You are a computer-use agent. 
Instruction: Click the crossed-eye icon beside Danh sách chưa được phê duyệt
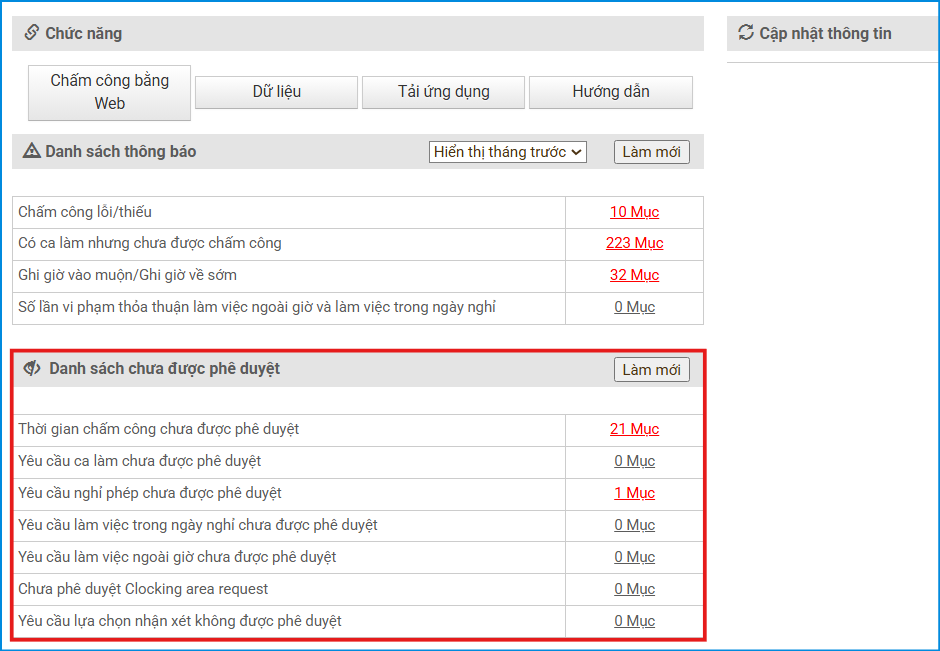(x=32, y=369)
